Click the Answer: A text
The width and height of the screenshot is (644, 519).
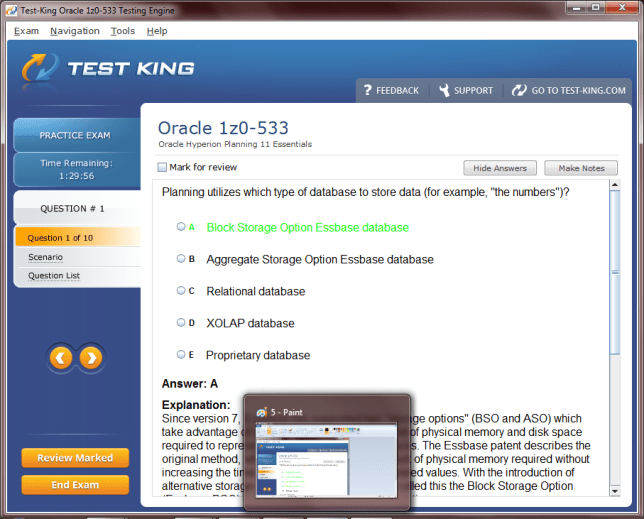189,384
